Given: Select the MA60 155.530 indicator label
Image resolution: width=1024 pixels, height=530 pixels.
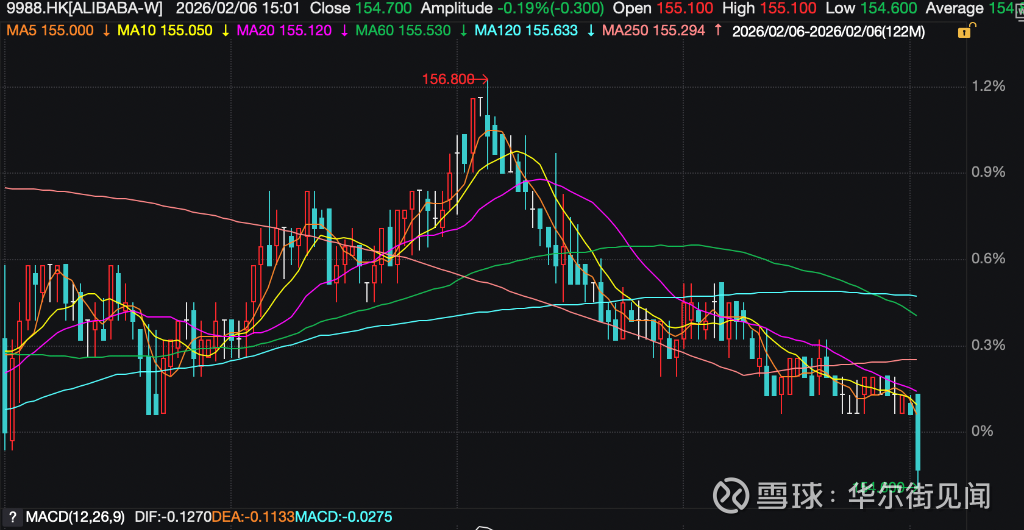Looking at the screenshot, I should pyautogui.click(x=403, y=31).
